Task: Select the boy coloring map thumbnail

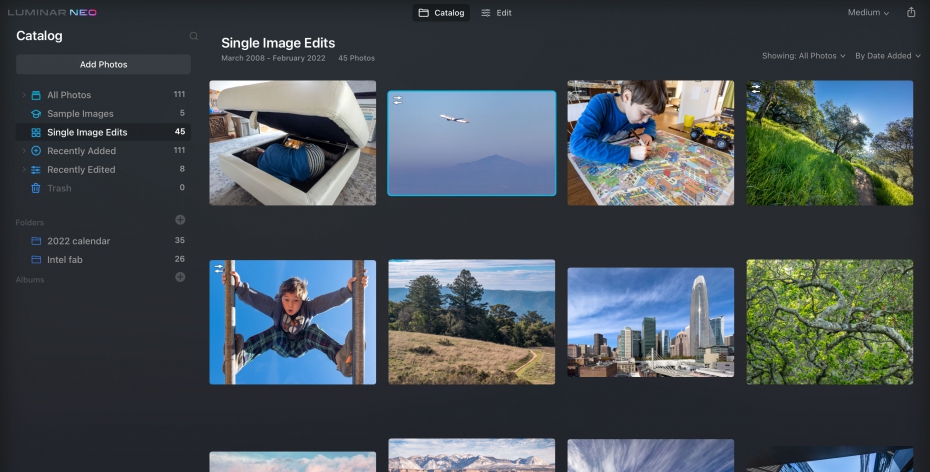Action: [651, 143]
